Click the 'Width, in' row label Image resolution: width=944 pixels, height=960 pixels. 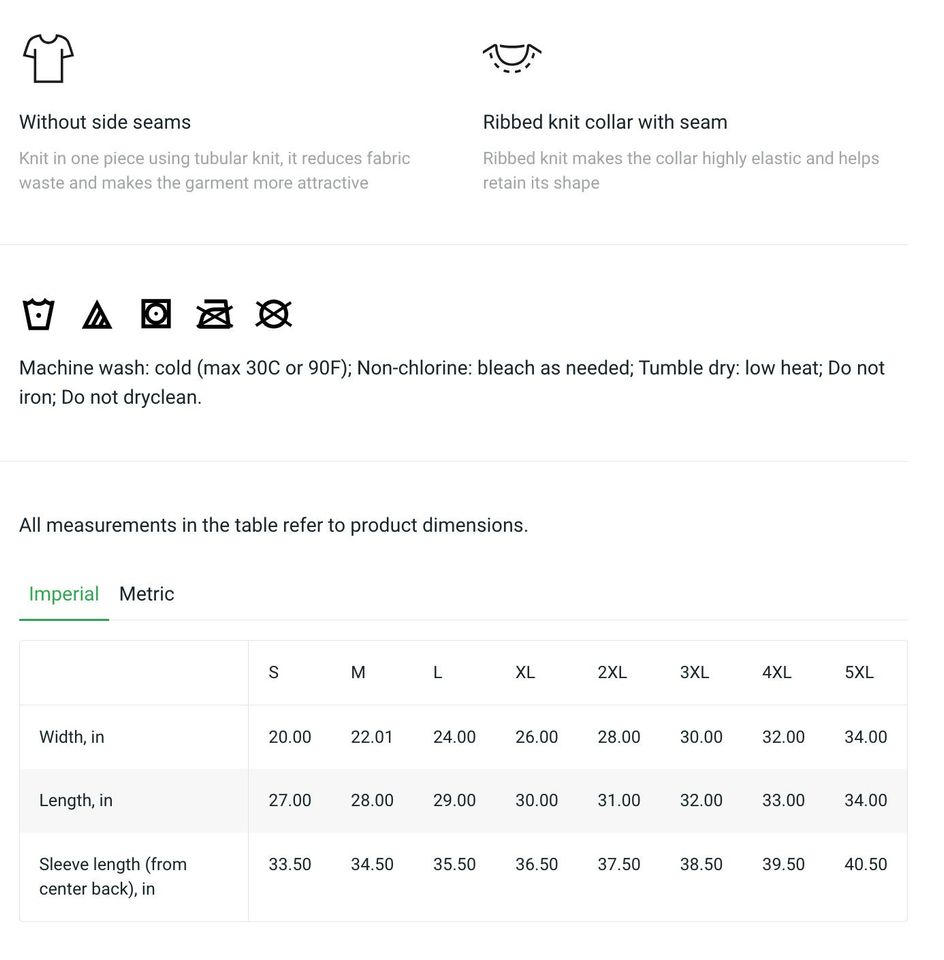click(x=72, y=737)
